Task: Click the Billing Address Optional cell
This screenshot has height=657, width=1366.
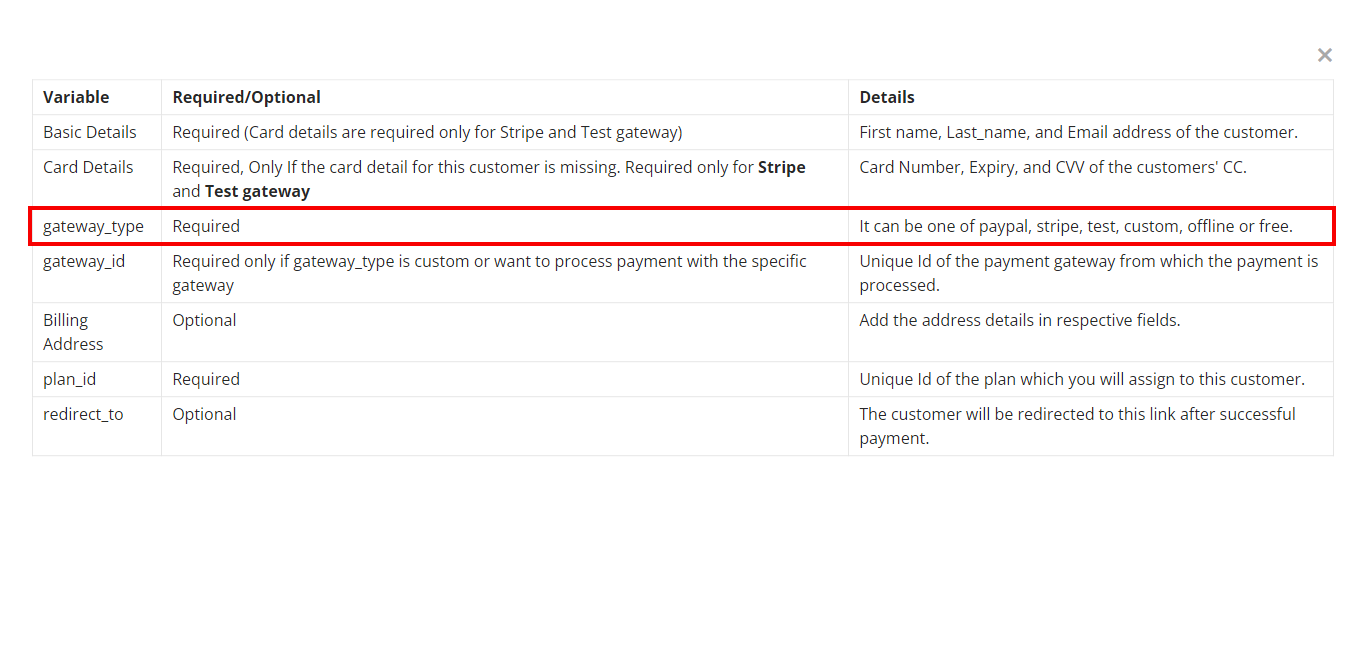Action: pyautogui.click(x=205, y=320)
